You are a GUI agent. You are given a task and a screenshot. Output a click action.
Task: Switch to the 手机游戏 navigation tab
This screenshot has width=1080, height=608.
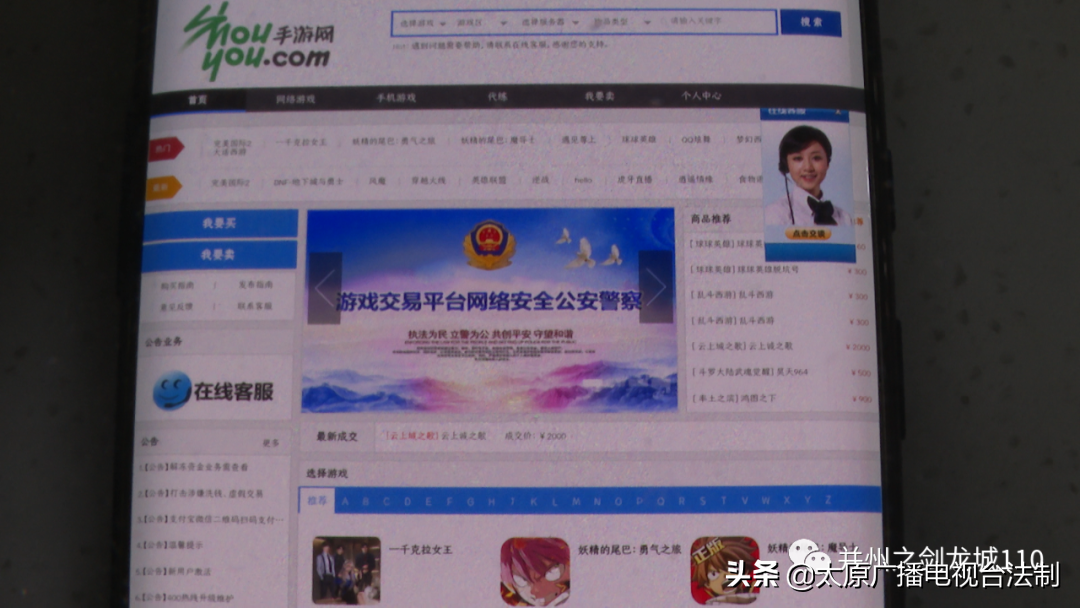tap(398, 98)
